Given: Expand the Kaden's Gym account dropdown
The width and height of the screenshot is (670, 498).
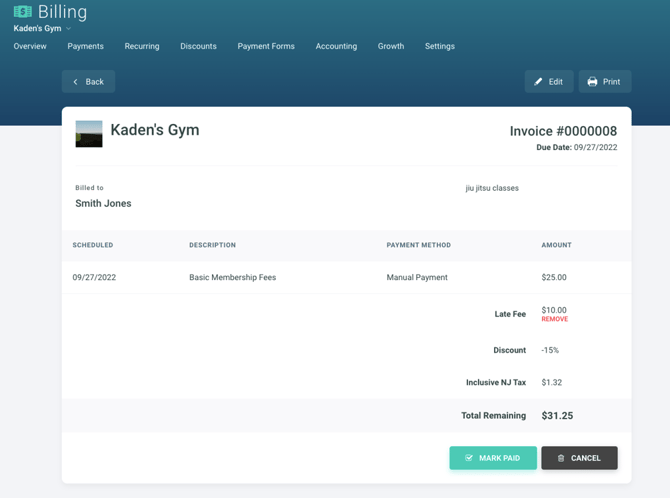Looking at the screenshot, I should click(x=68, y=29).
